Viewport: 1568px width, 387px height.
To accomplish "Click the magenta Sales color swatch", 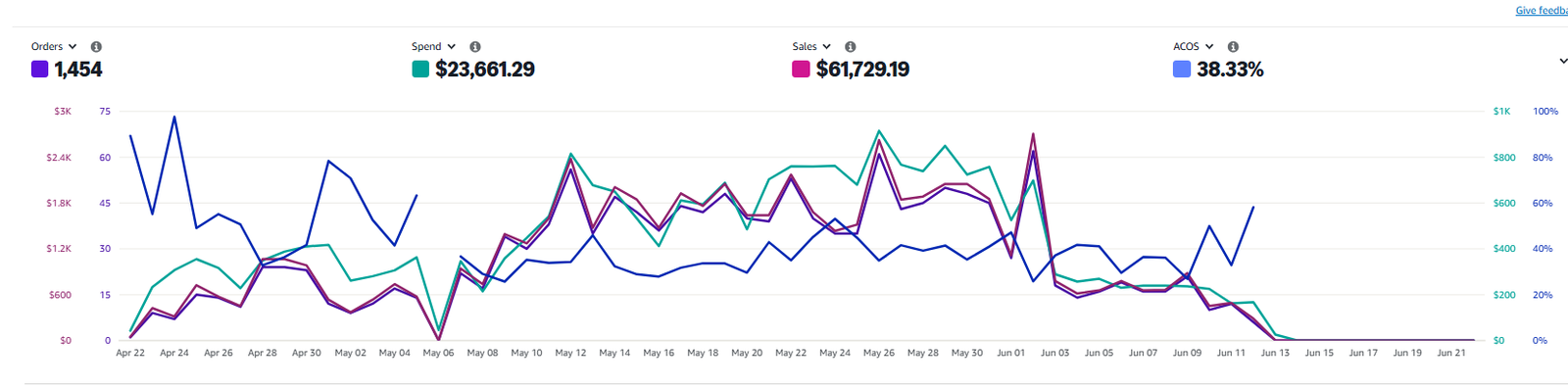I will (x=801, y=69).
